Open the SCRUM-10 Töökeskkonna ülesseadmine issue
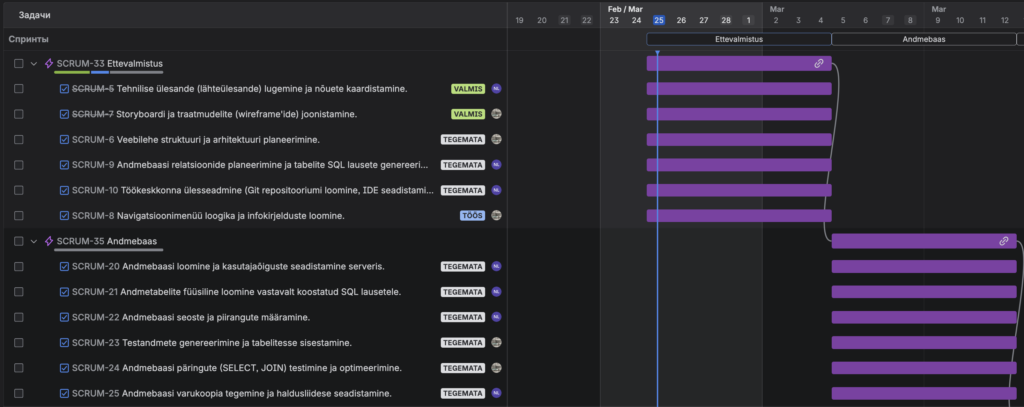 (250, 190)
